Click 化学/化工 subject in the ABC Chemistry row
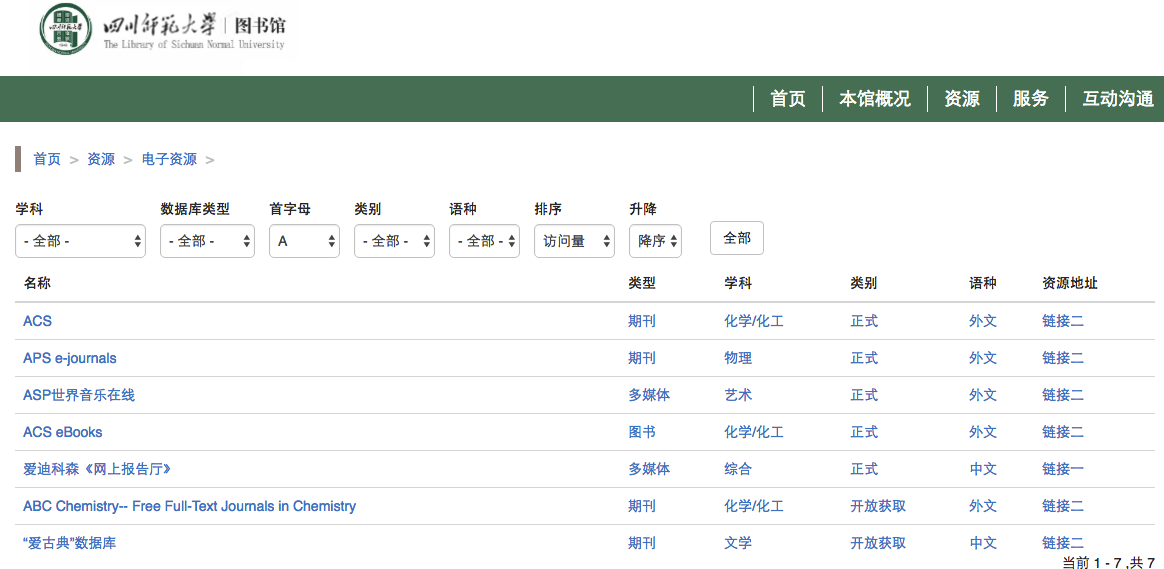This screenshot has width=1164, height=569. (753, 506)
